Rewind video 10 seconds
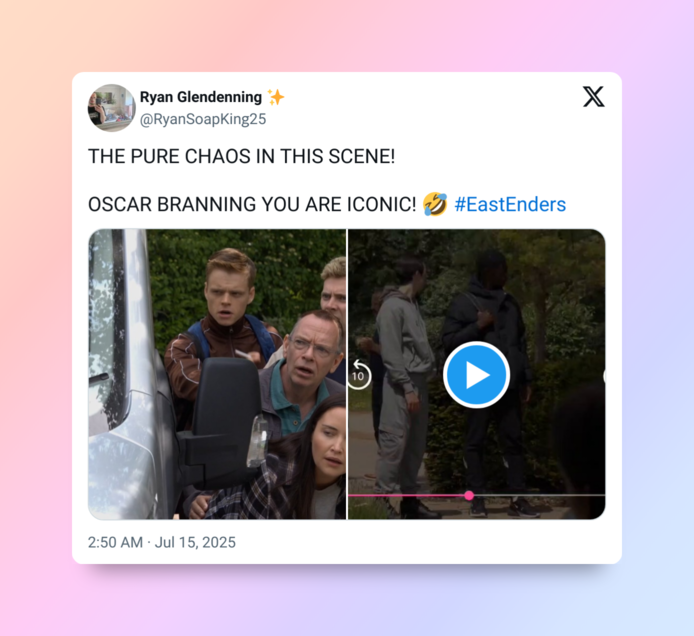Viewport: 694px width, 636px height. (x=358, y=375)
